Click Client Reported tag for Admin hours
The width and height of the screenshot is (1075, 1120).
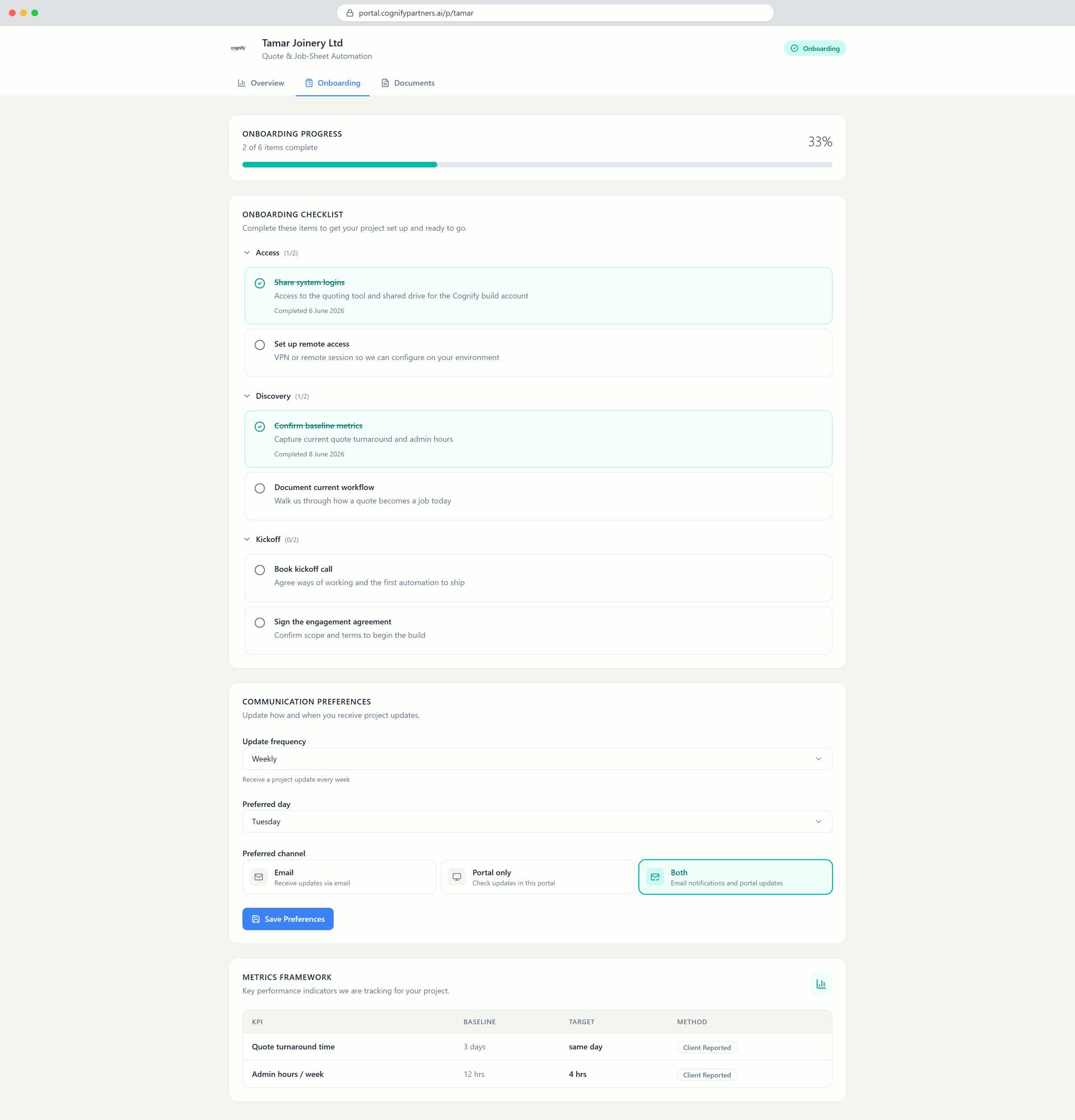[x=707, y=1075]
